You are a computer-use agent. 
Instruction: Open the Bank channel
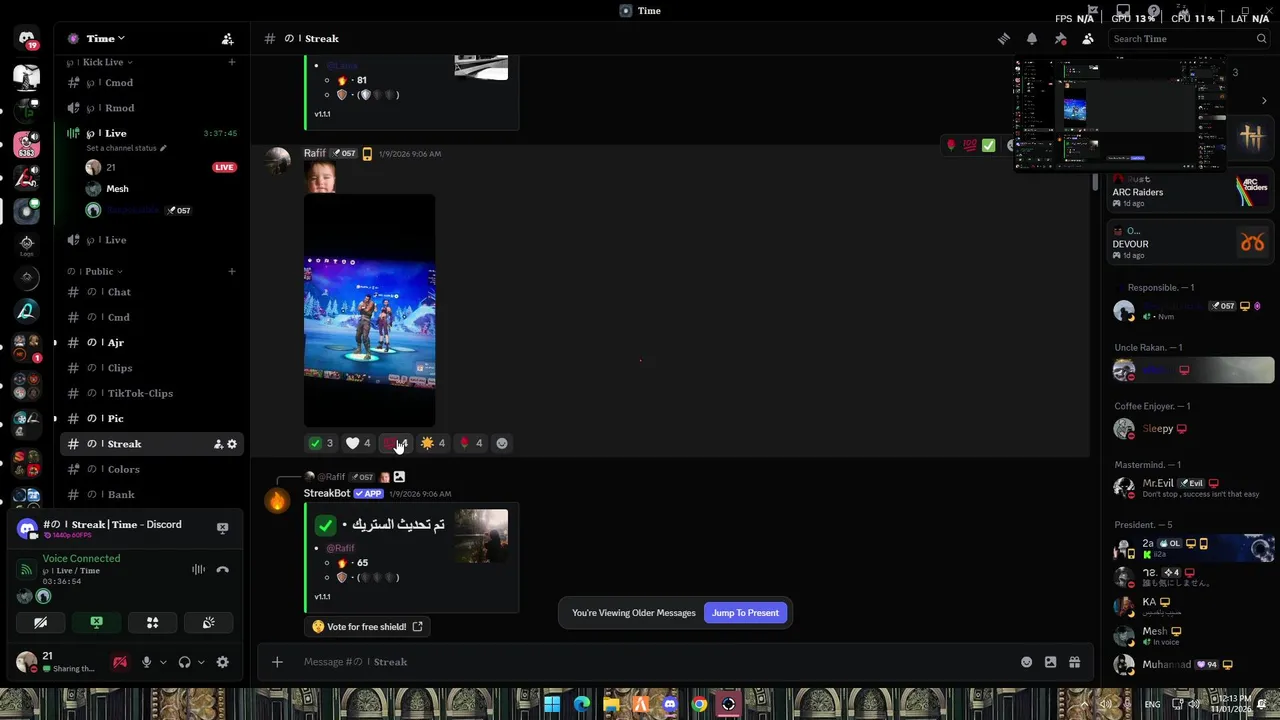pos(150,495)
